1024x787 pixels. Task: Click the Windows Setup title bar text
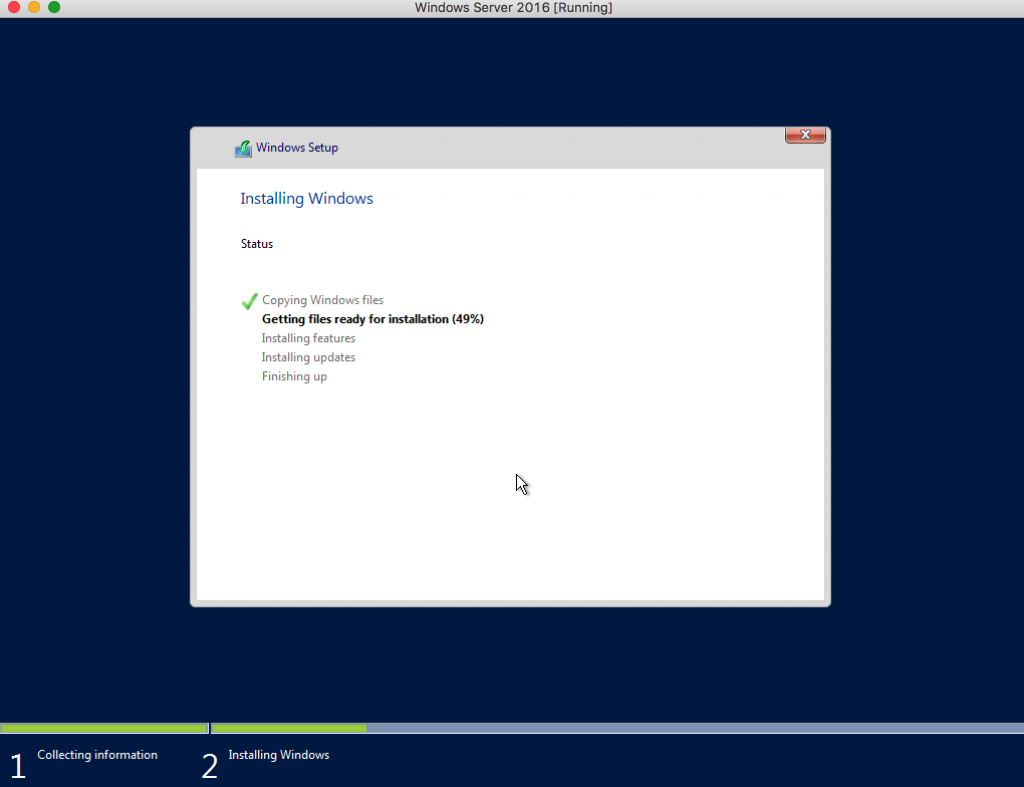[x=297, y=147]
